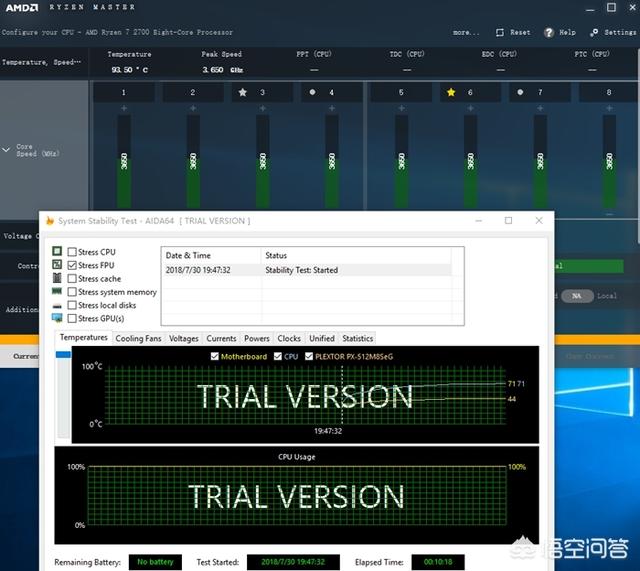This screenshot has height=571, width=640.
Task: Enable Stress CPU checkbox
Action: click(x=72, y=252)
